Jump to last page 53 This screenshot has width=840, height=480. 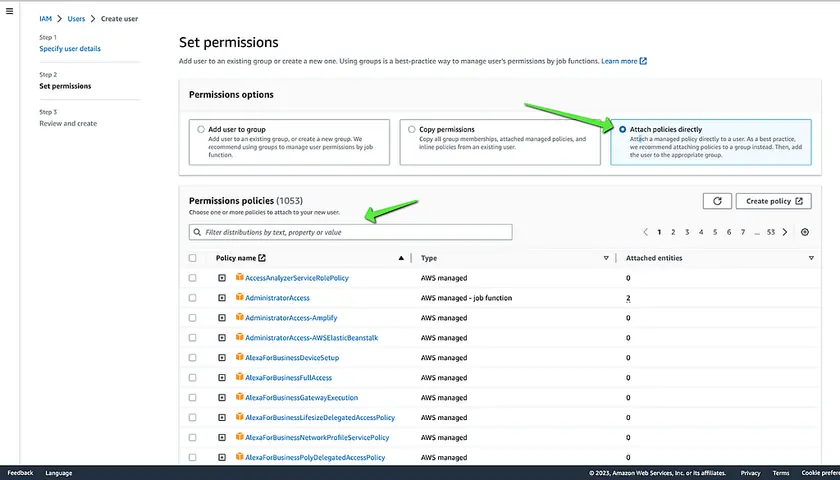click(x=770, y=232)
